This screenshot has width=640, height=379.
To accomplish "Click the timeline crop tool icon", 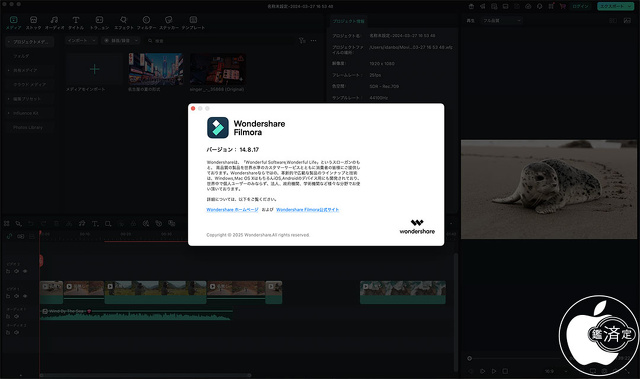I will (x=108, y=224).
